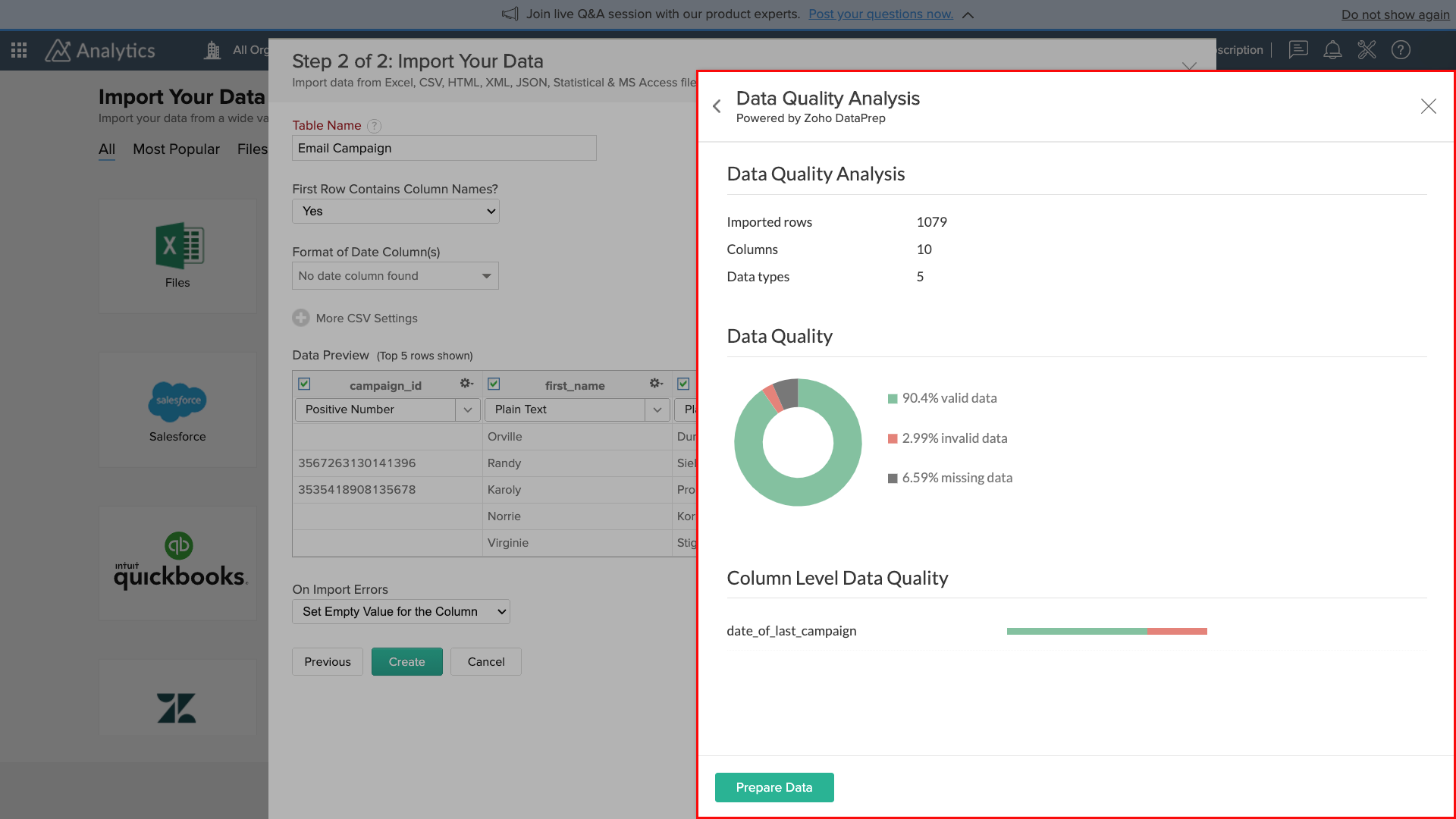Open the notifications bell

(1332, 50)
